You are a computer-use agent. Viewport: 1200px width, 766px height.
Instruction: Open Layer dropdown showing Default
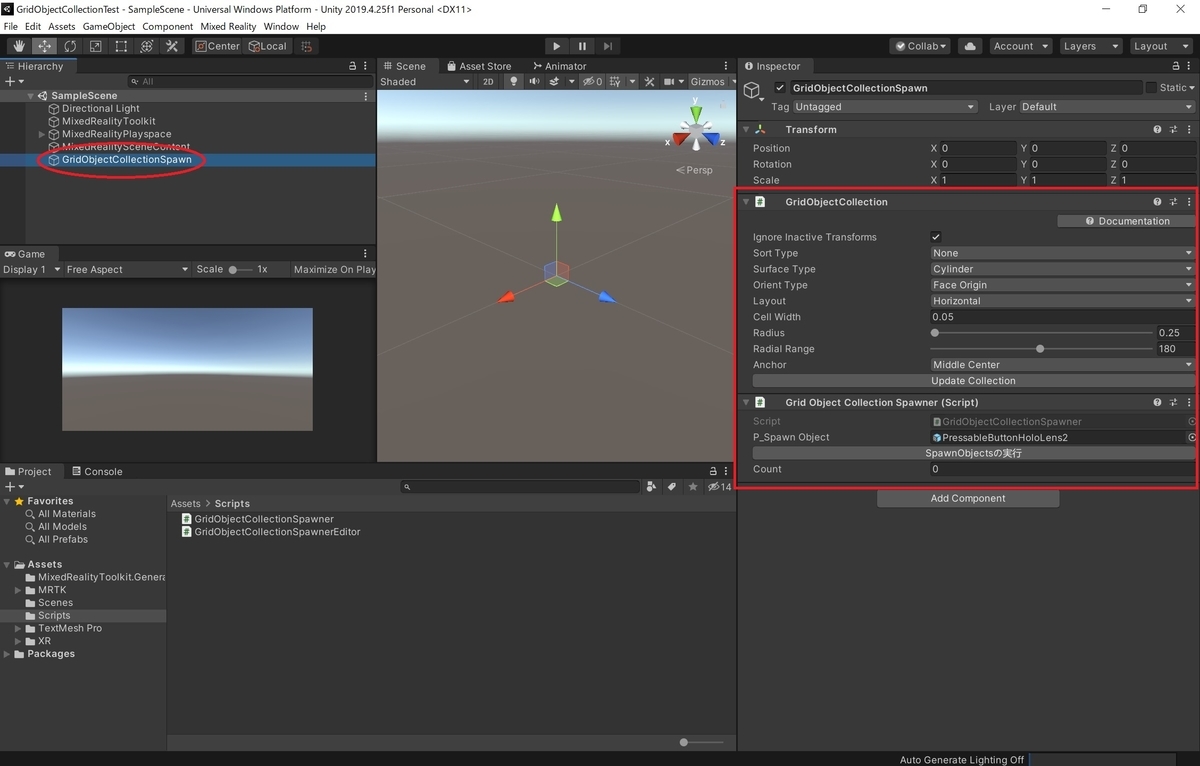(x=1107, y=107)
